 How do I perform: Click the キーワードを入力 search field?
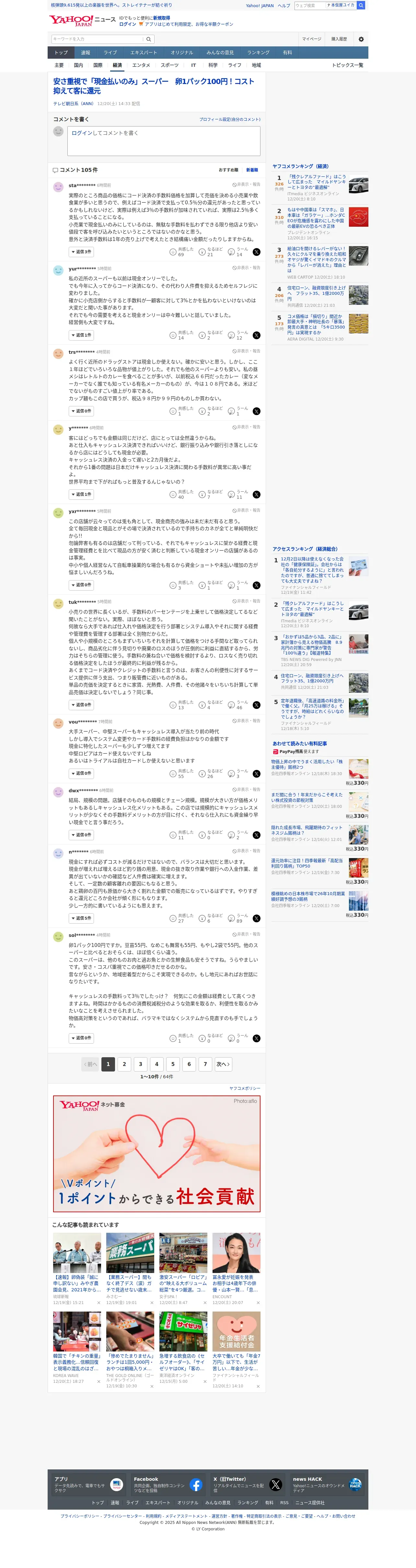[97, 39]
